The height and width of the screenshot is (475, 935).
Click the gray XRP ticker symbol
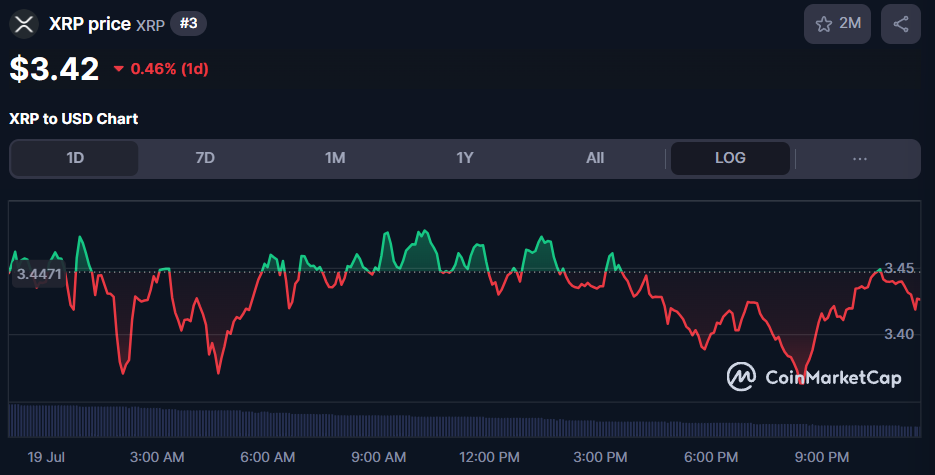click(x=150, y=26)
